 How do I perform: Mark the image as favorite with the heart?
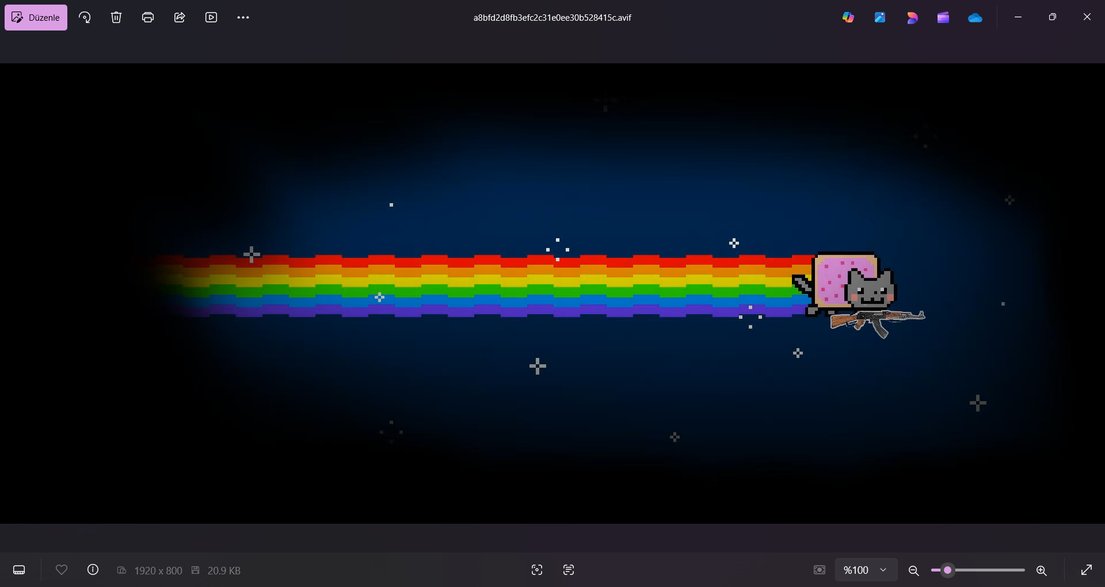pos(61,570)
